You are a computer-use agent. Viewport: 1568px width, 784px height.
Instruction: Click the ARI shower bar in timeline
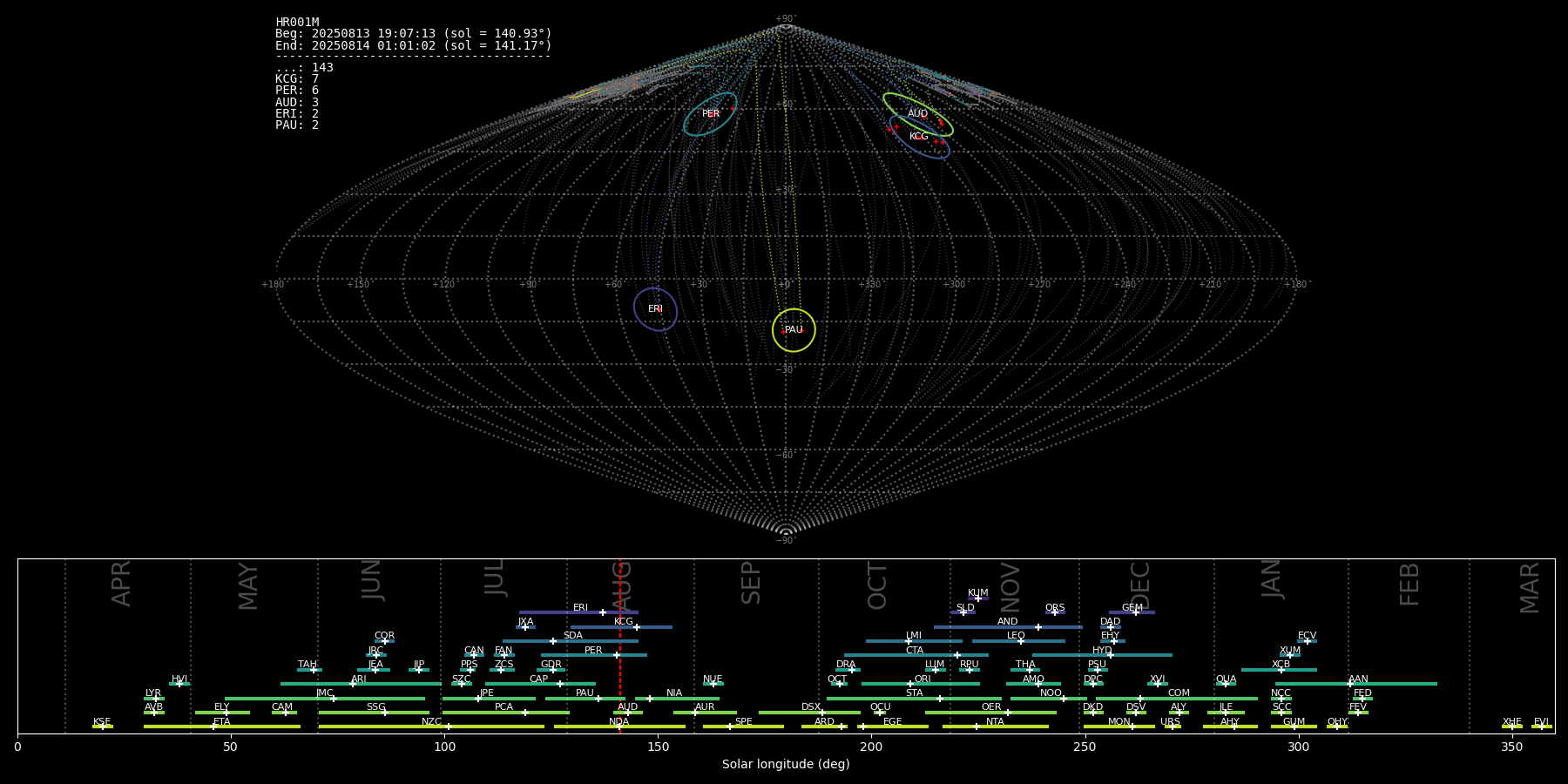[x=361, y=684]
